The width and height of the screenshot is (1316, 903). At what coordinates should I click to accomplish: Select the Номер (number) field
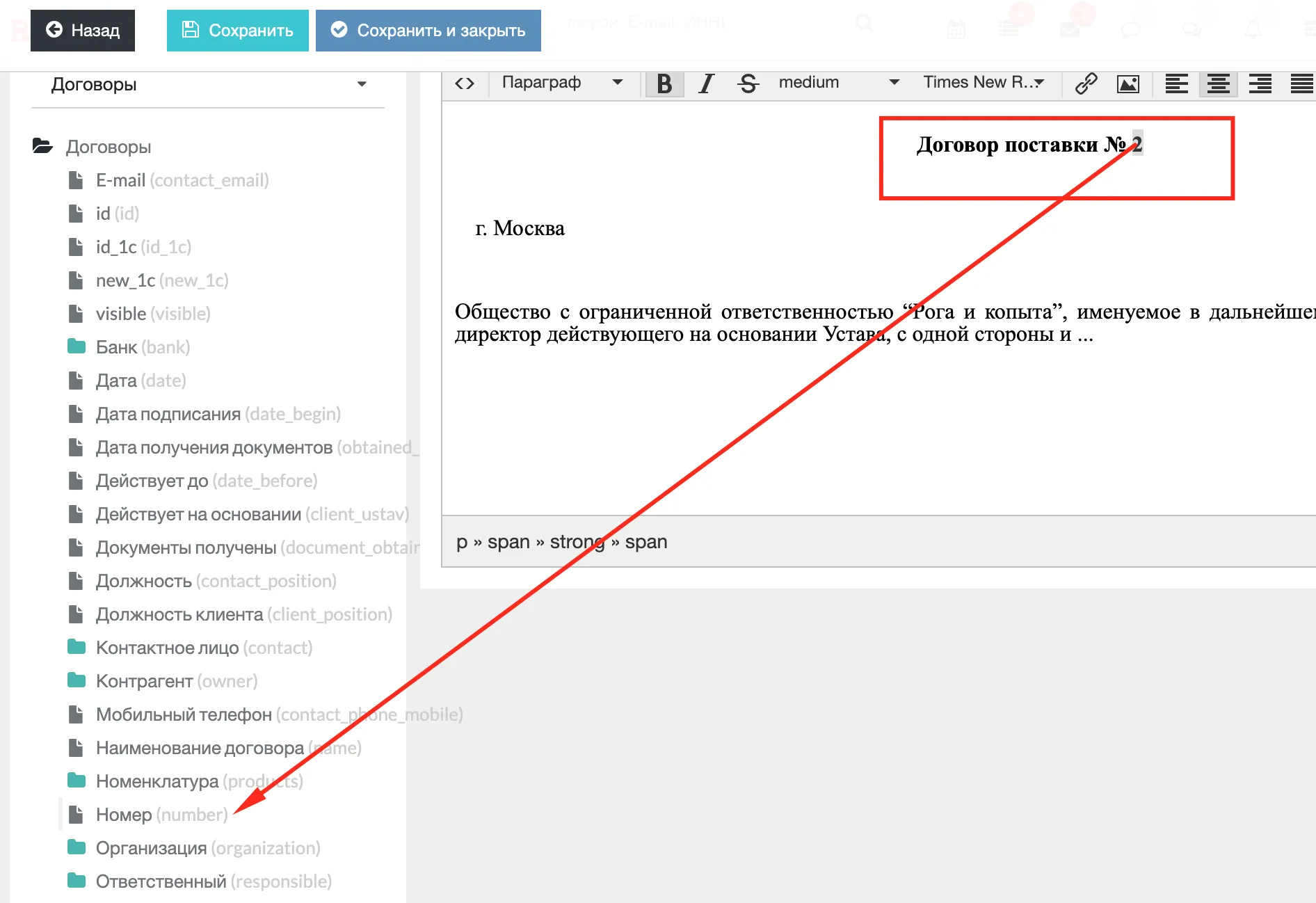[x=161, y=815]
